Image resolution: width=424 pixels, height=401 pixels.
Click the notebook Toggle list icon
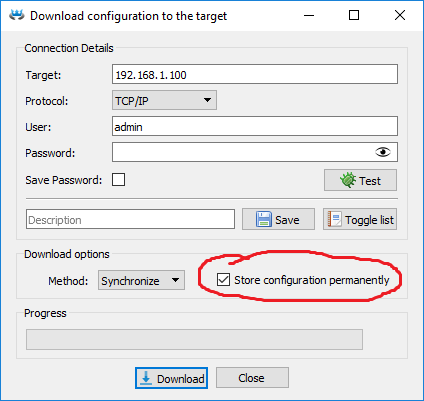[334, 219]
